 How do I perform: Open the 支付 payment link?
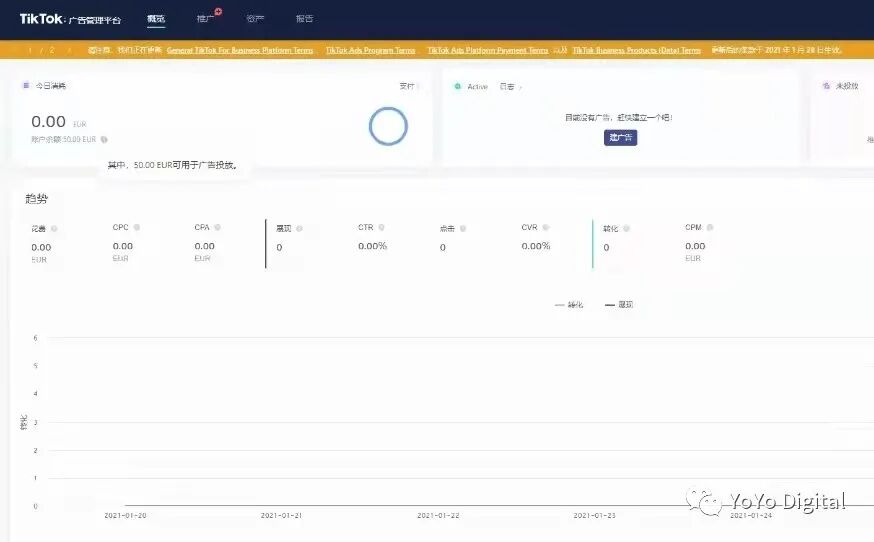407,86
